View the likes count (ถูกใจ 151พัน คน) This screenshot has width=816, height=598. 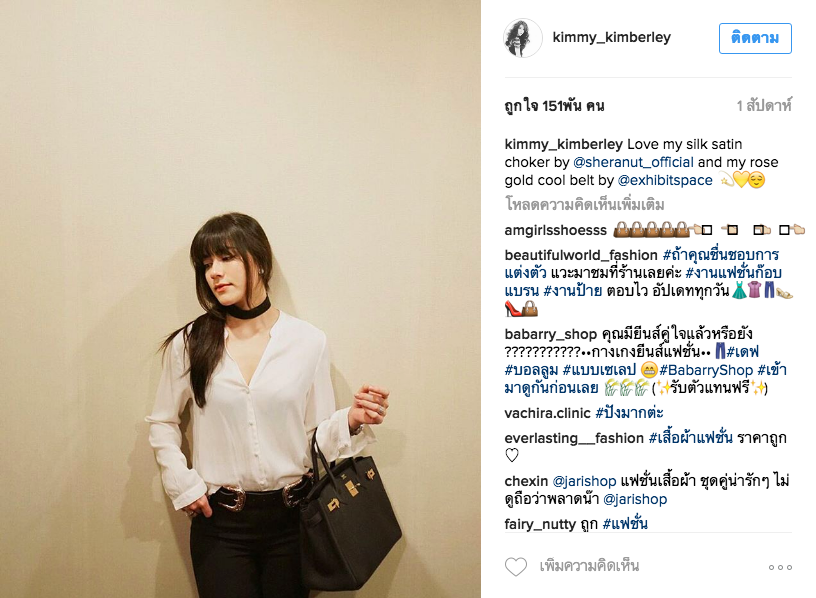click(554, 106)
